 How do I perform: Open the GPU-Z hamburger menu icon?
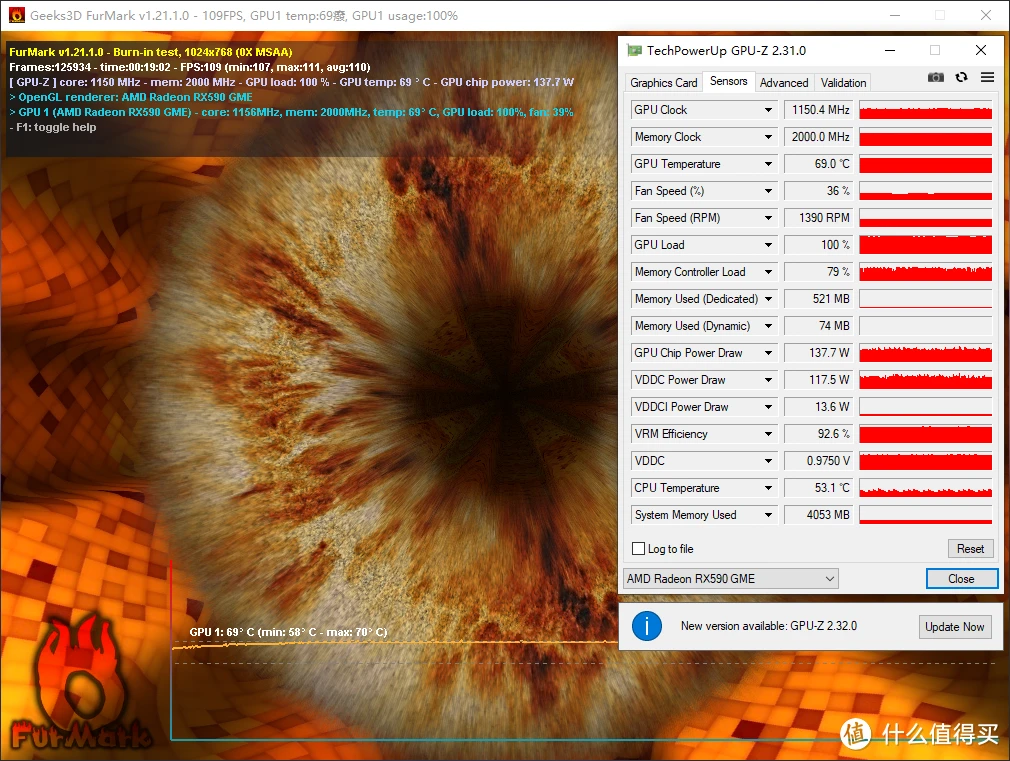tap(987, 77)
